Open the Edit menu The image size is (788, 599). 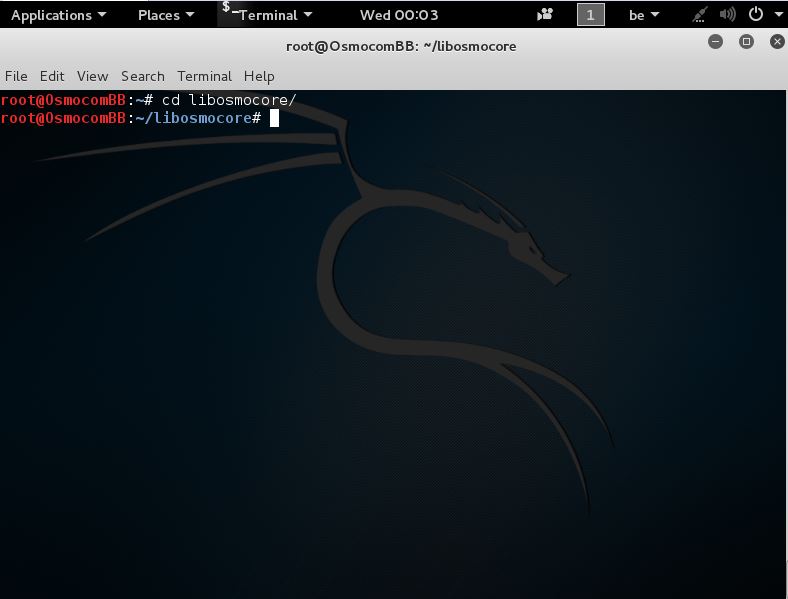click(x=52, y=76)
